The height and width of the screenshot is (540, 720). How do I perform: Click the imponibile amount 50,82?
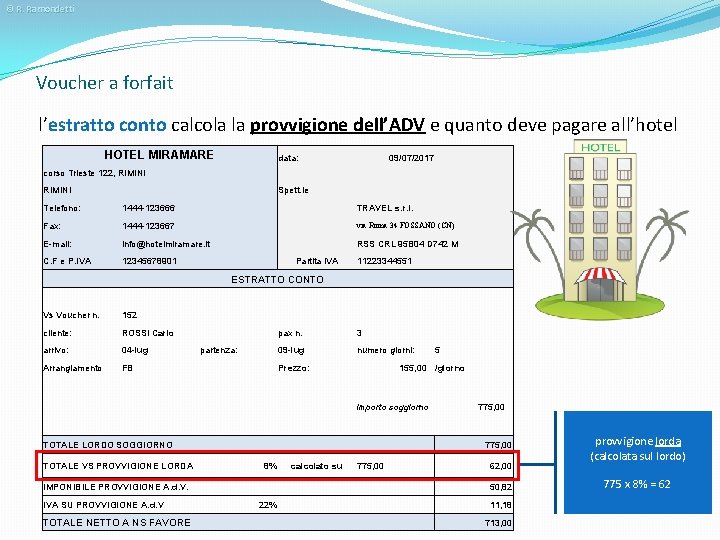(x=500, y=487)
